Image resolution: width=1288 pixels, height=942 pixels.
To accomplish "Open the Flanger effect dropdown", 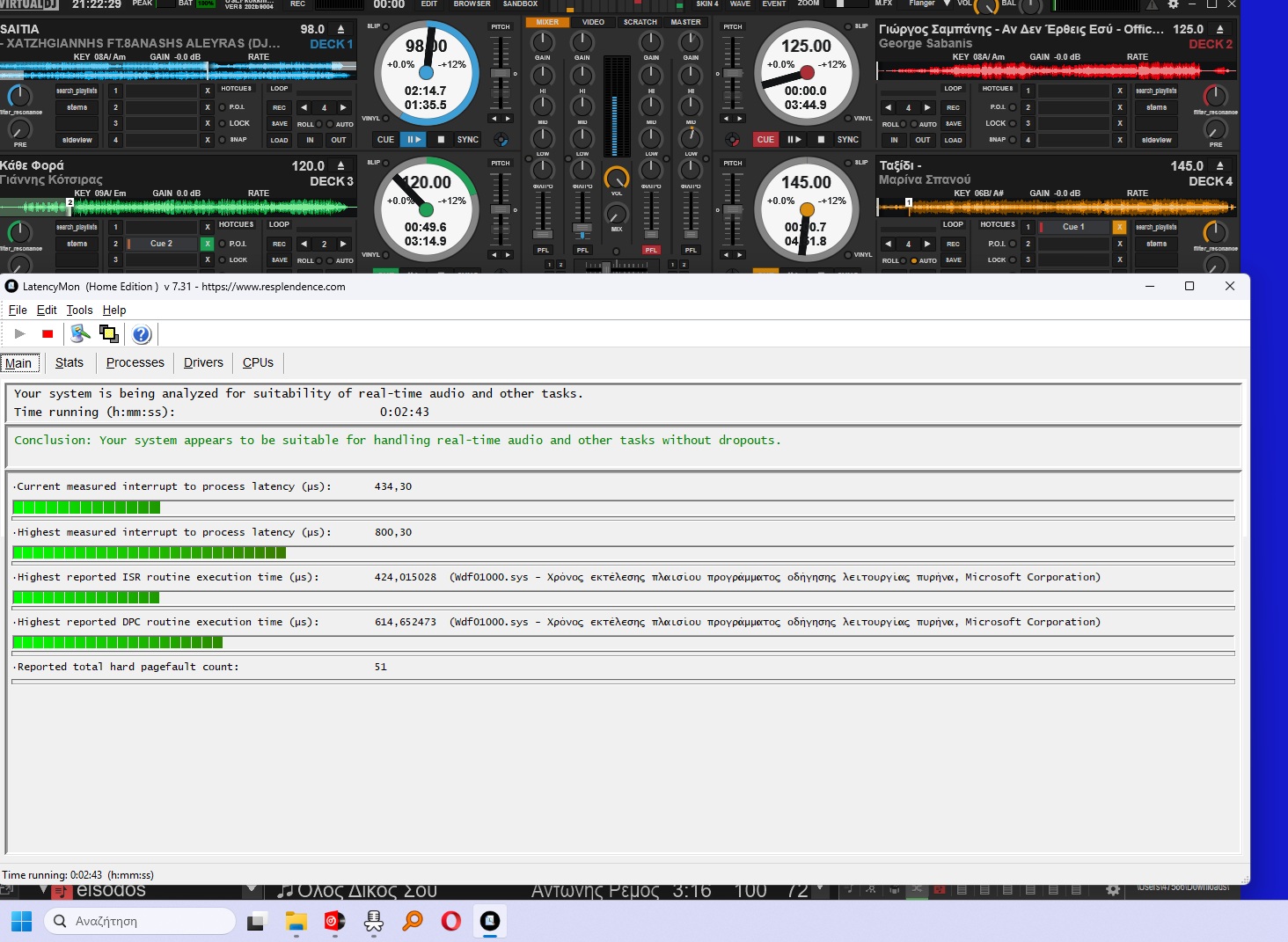I will point(947,4).
